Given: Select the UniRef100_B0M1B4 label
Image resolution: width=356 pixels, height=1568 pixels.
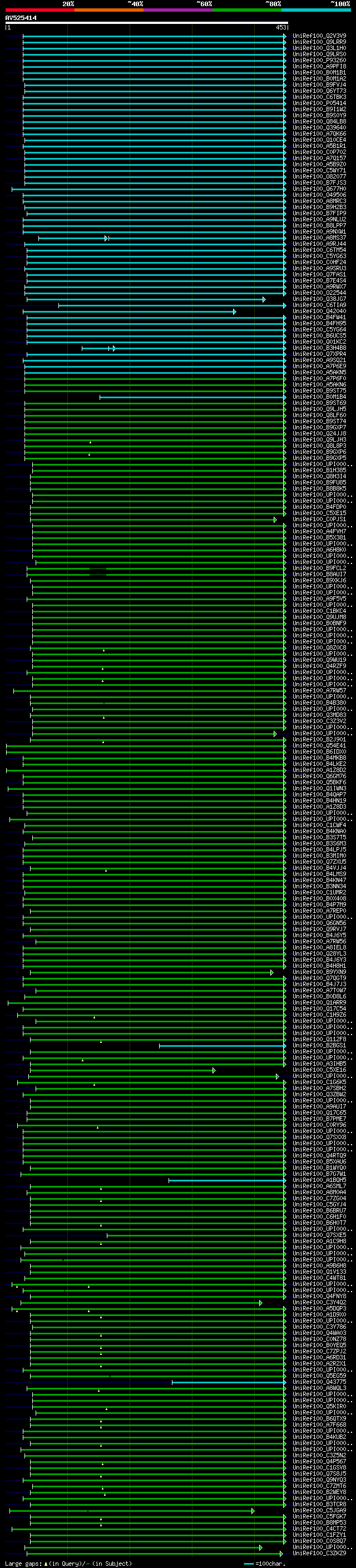Looking at the screenshot, I should click(x=319, y=397).
